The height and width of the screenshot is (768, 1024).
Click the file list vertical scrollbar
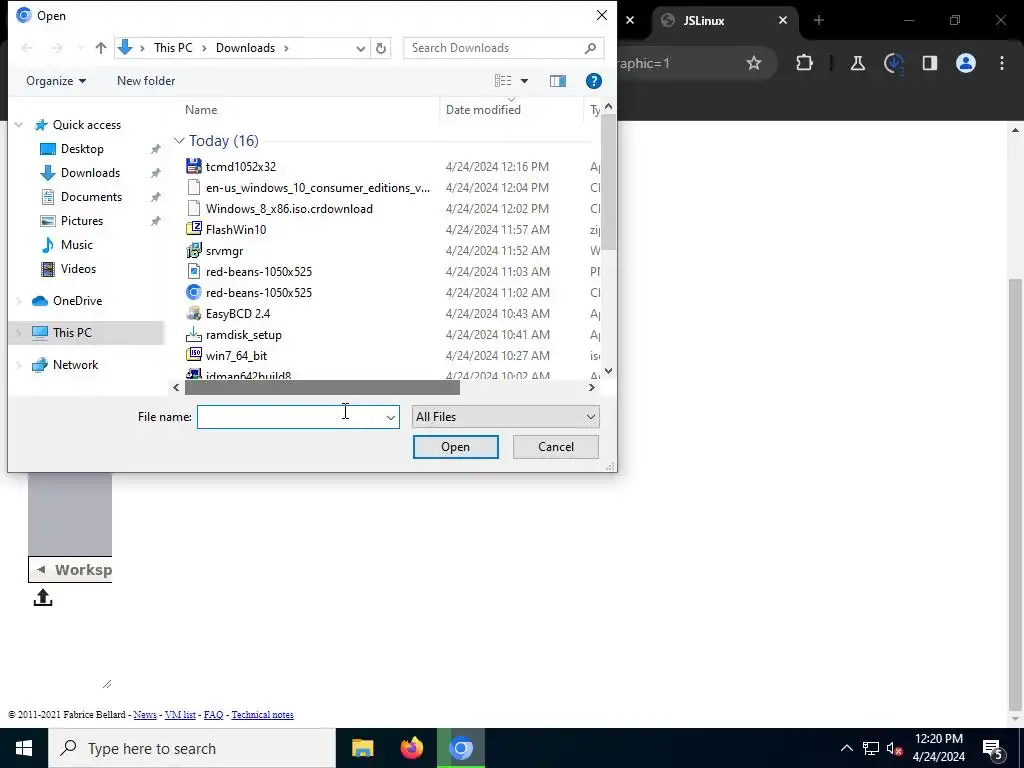pos(608,182)
